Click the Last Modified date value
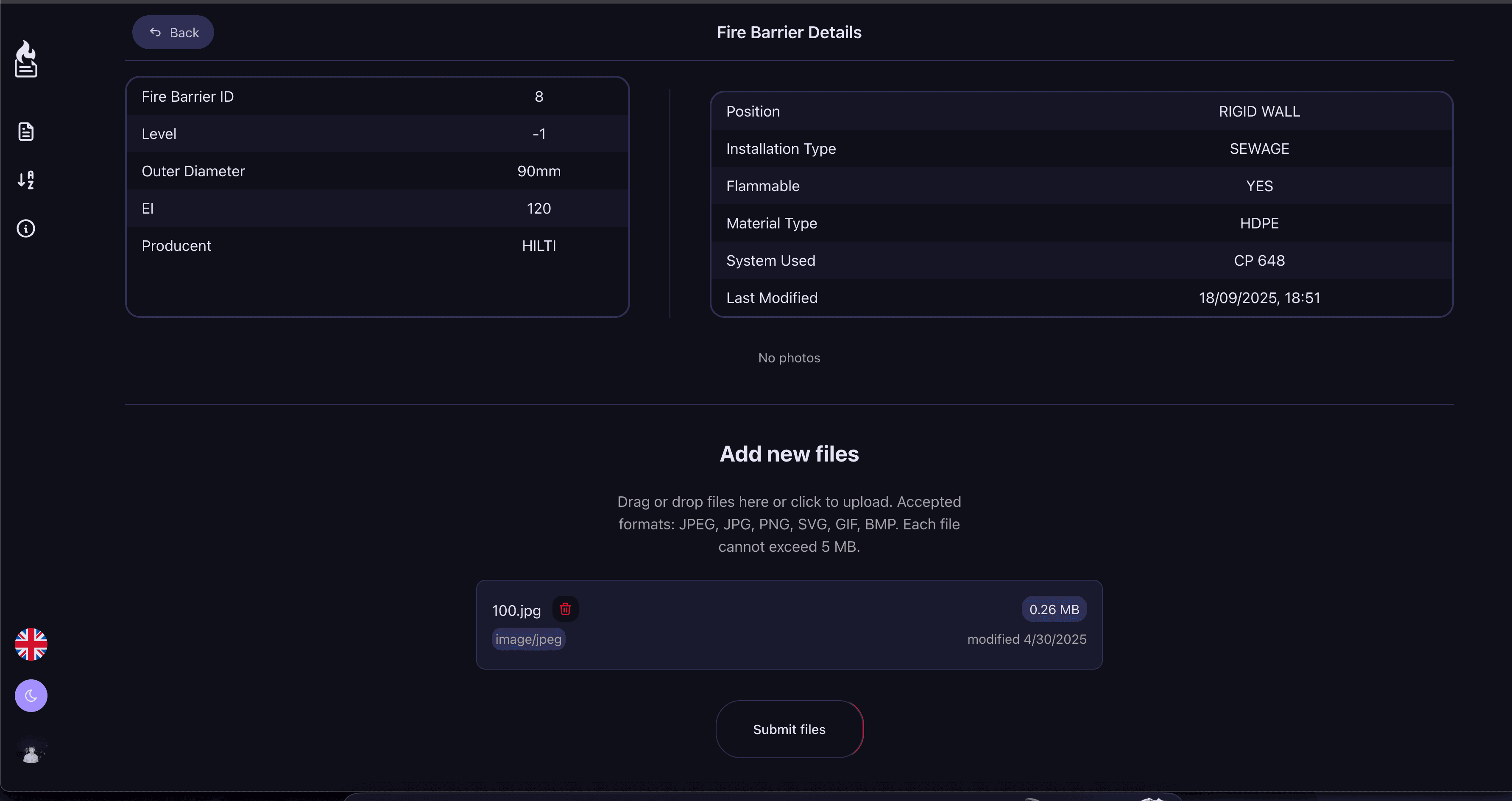This screenshot has height=801, width=1512. coord(1259,298)
